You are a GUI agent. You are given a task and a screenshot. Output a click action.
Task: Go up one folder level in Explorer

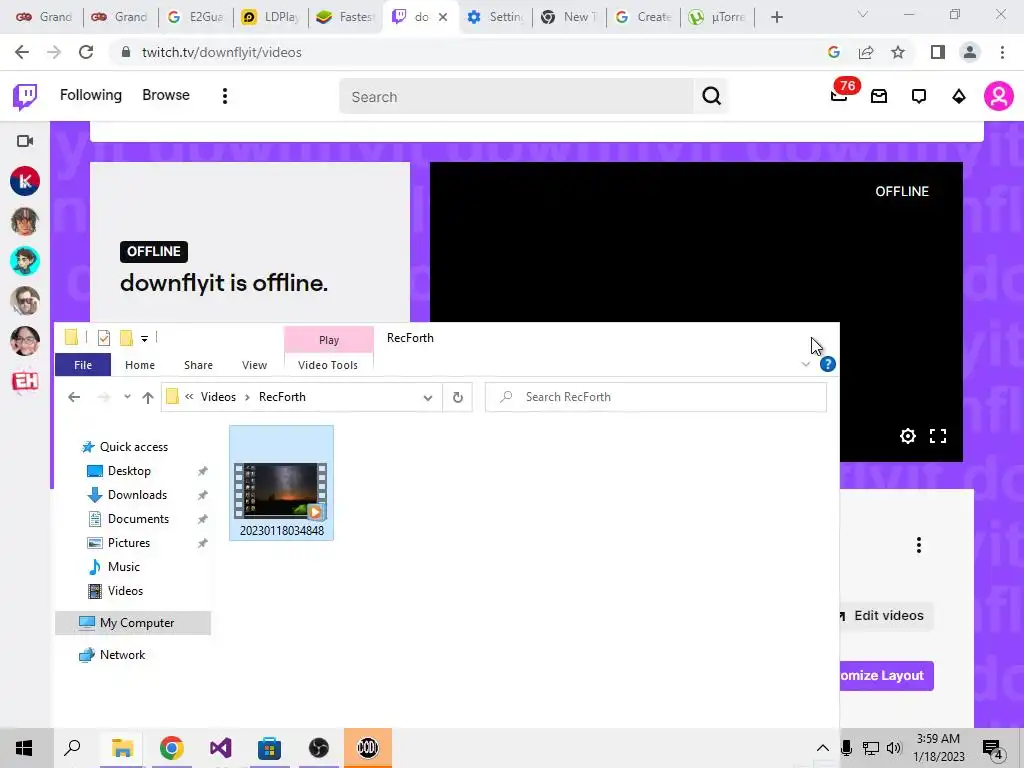148,397
